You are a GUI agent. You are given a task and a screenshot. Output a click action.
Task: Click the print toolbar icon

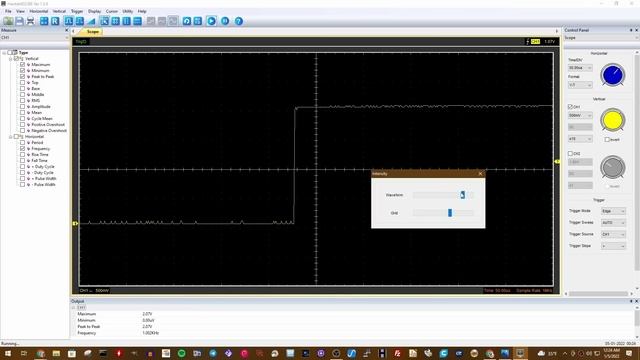point(30,21)
